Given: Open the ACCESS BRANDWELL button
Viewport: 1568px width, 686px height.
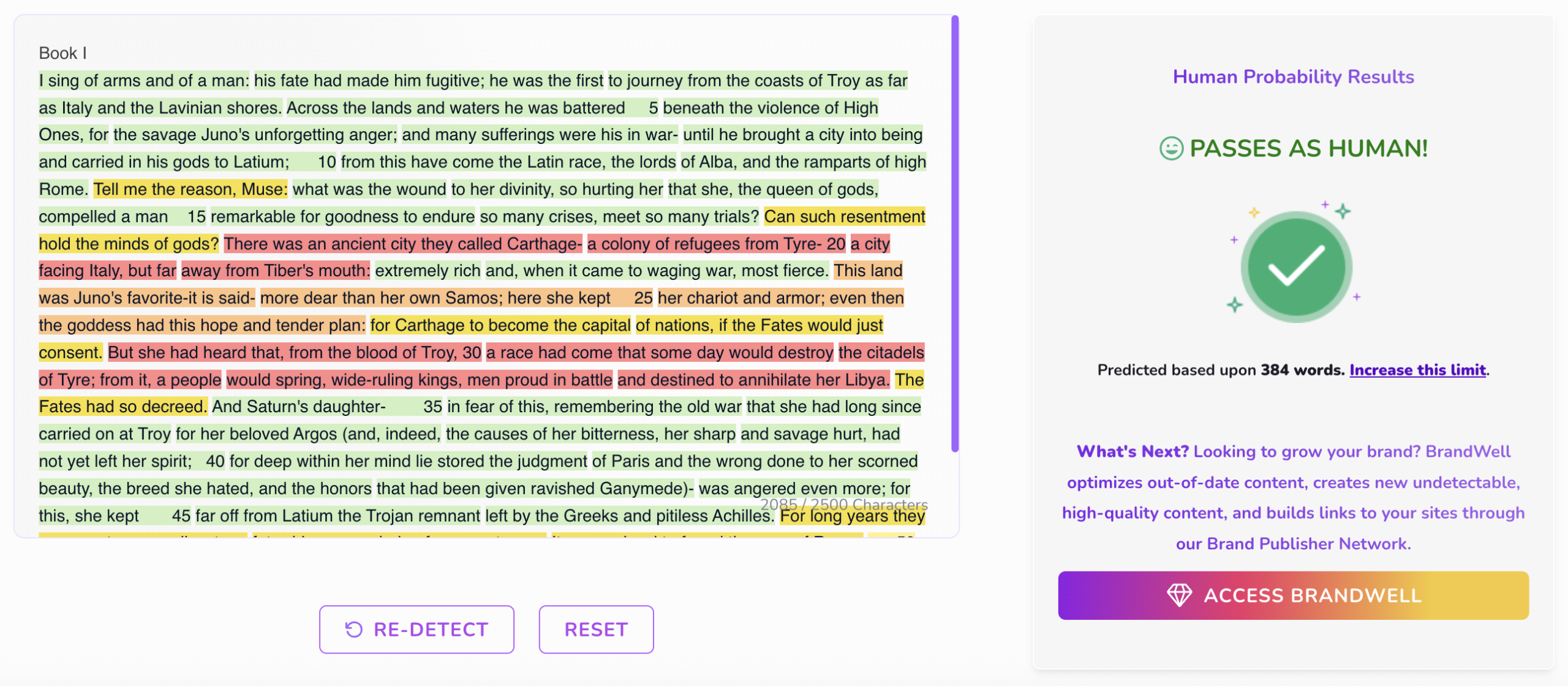Looking at the screenshot, I should 1293,595.
